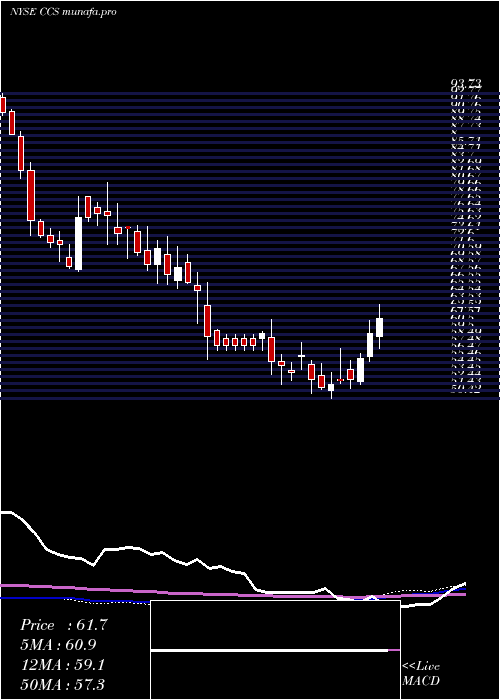The width and height of the screenshot is (500, 700).
Task: Select the 50MA : 57.3 value
Action: pyautogui.click(x=63, y=685)
